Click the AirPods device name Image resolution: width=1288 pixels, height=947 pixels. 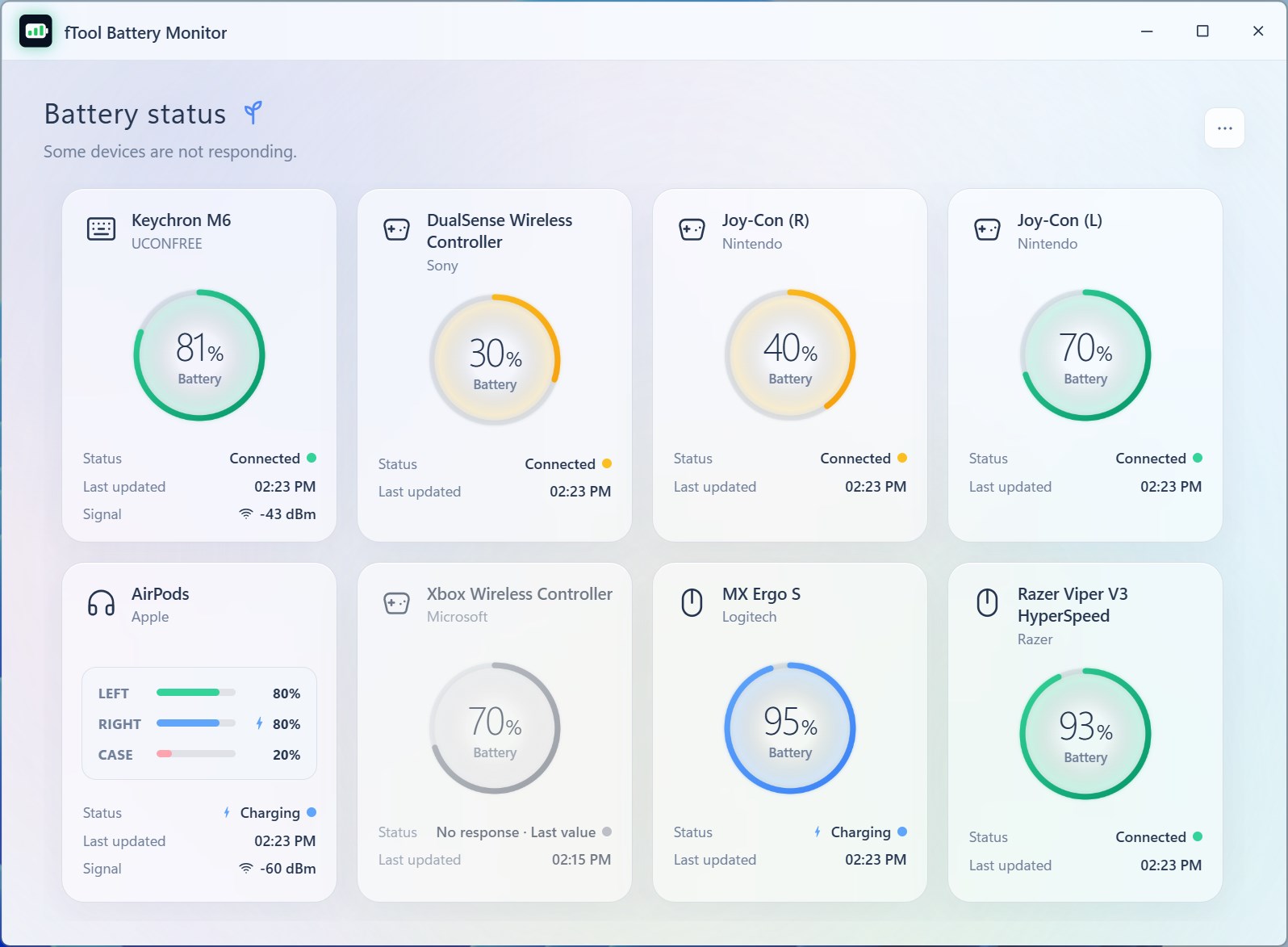(x=161, y=593)
